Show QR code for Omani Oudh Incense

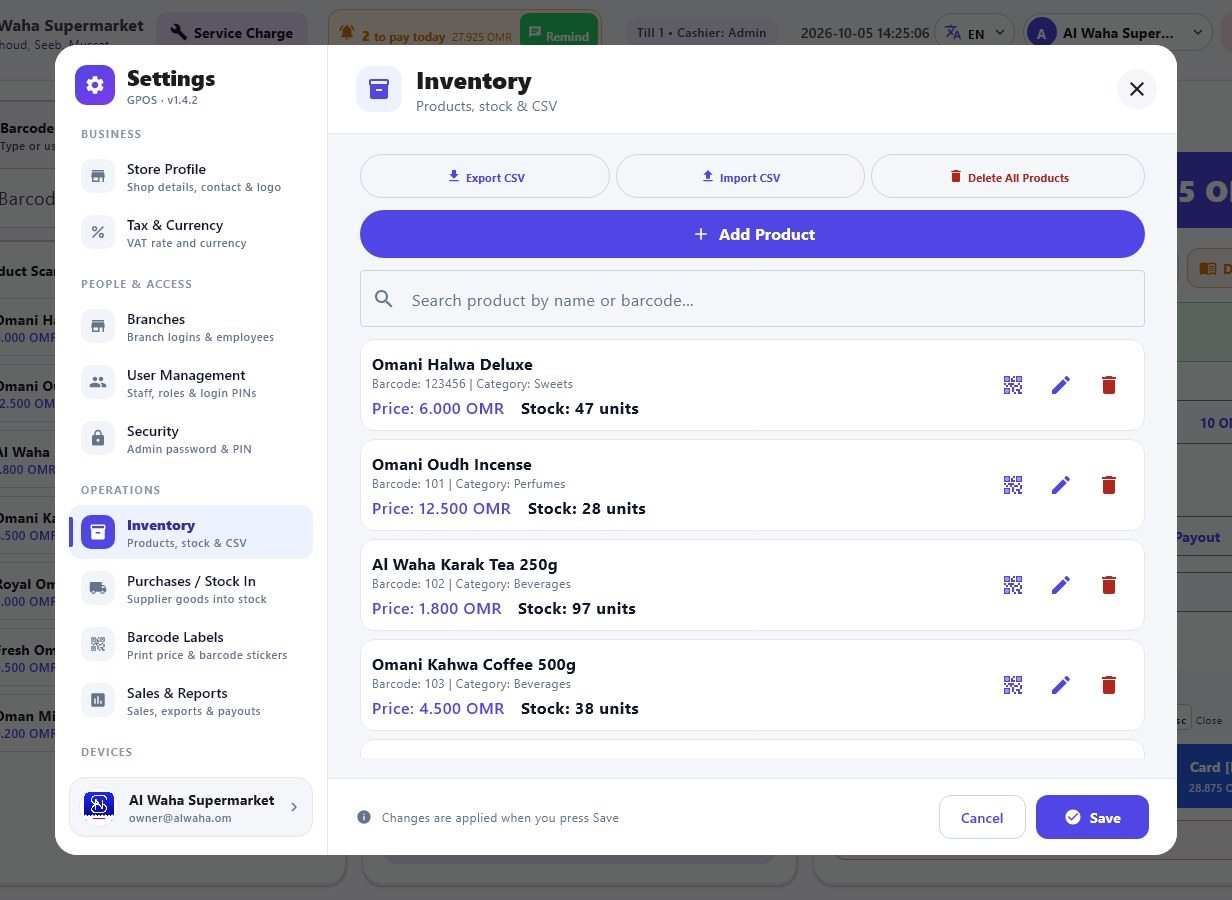coord(1013,485)
